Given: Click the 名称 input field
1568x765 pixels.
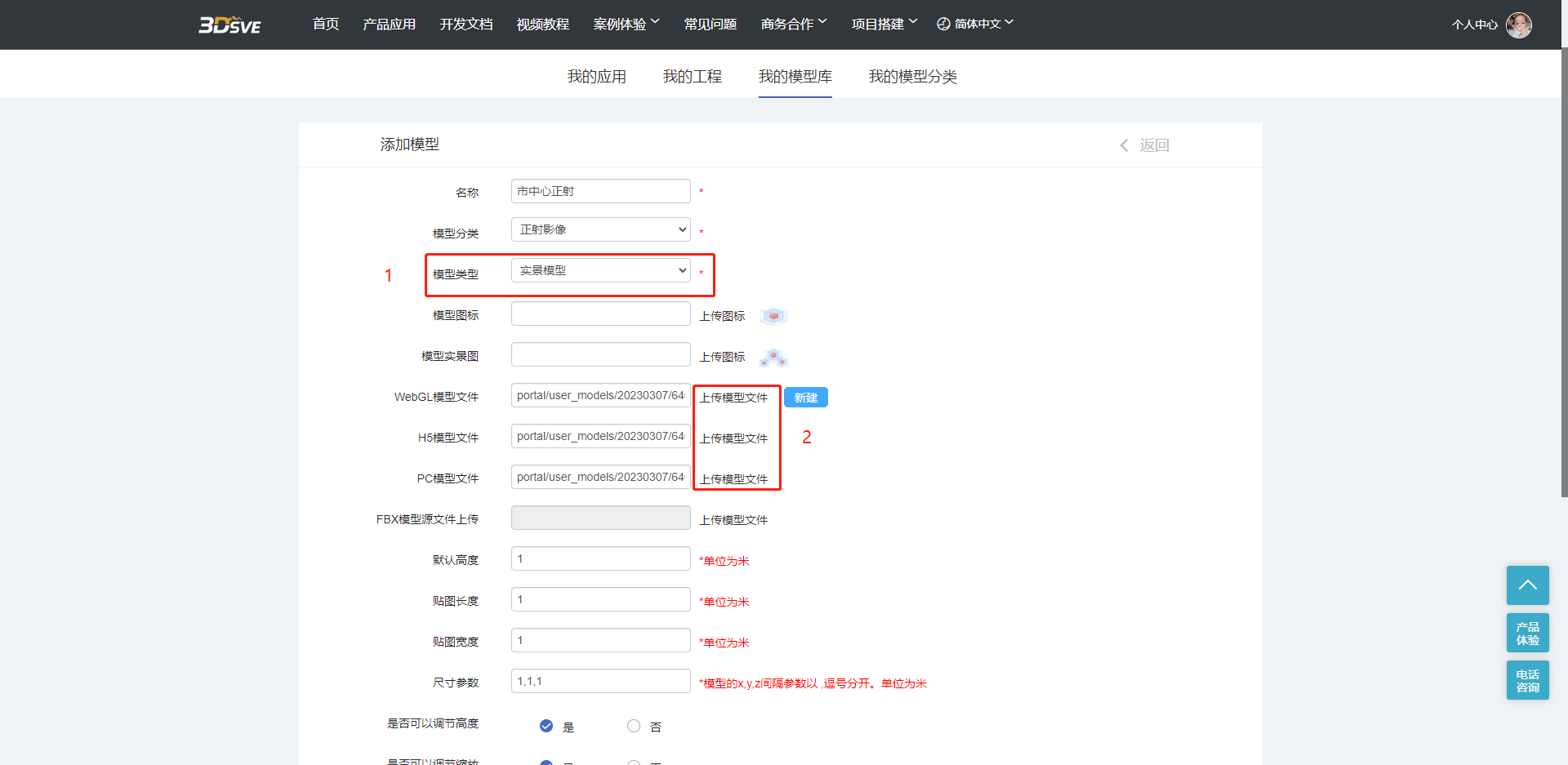Looking at the screenshot, I should (x=600, y=191).
